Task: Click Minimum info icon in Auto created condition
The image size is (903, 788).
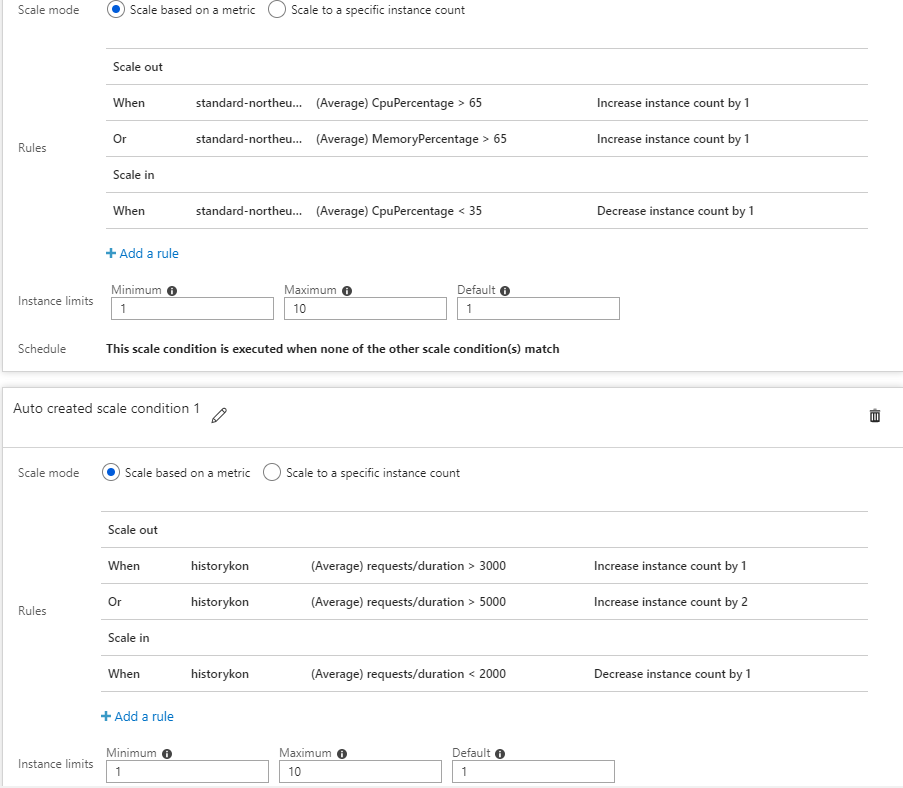Action: tap(167, 754)
